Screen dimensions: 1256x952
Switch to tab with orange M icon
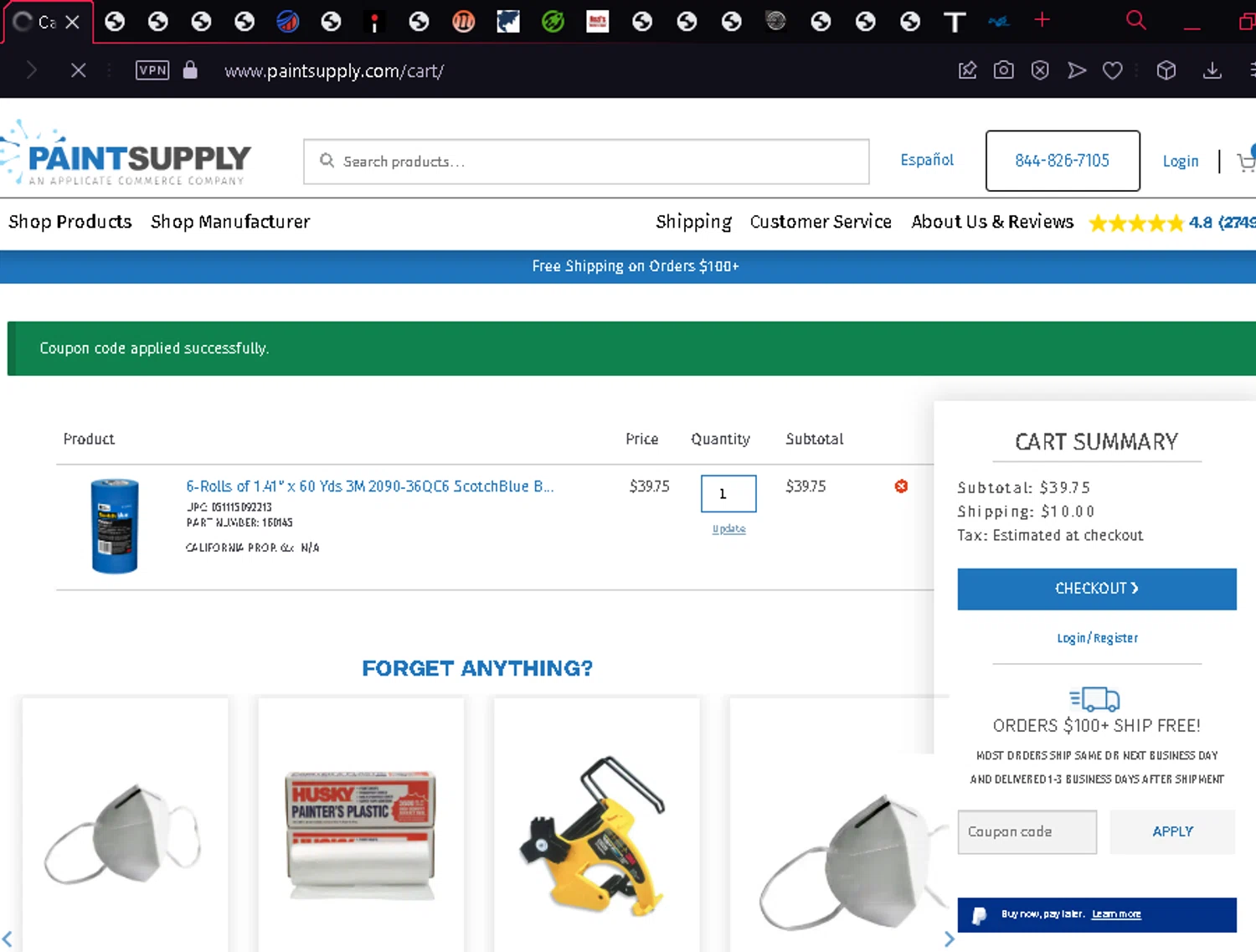(464, 22)
